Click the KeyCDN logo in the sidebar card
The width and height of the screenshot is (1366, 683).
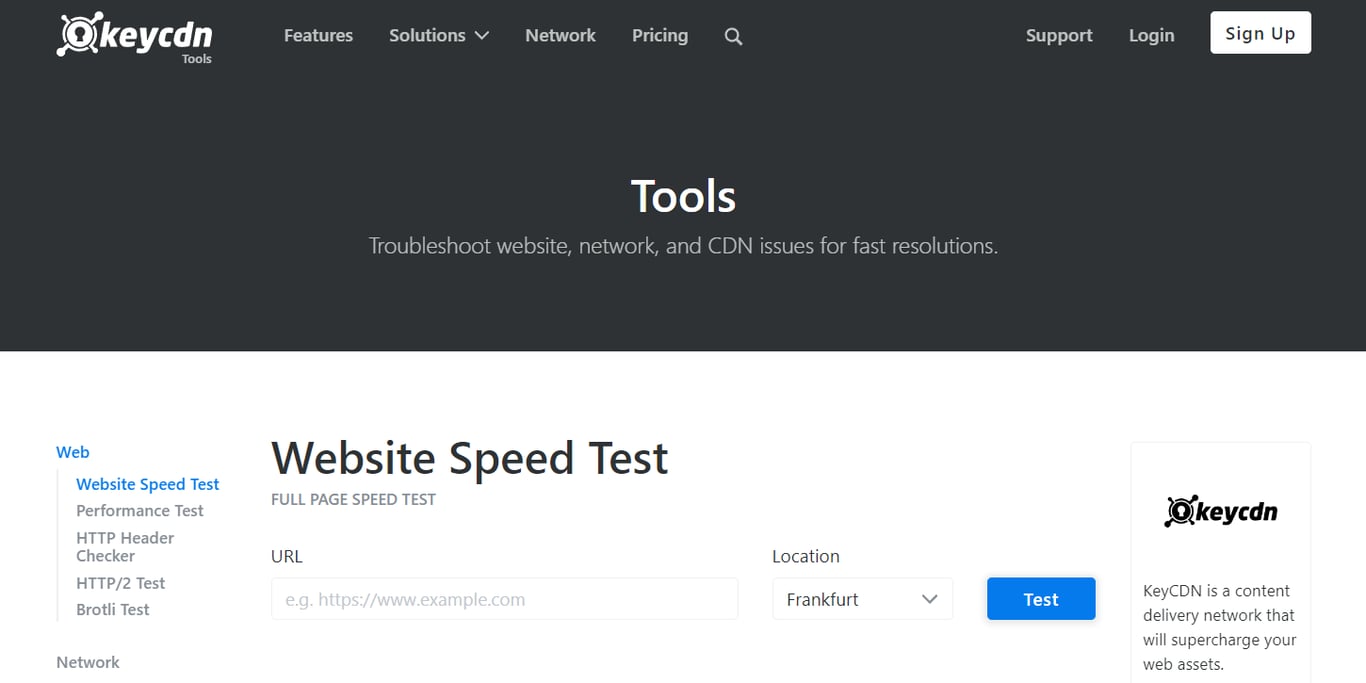coord(1220,510)
